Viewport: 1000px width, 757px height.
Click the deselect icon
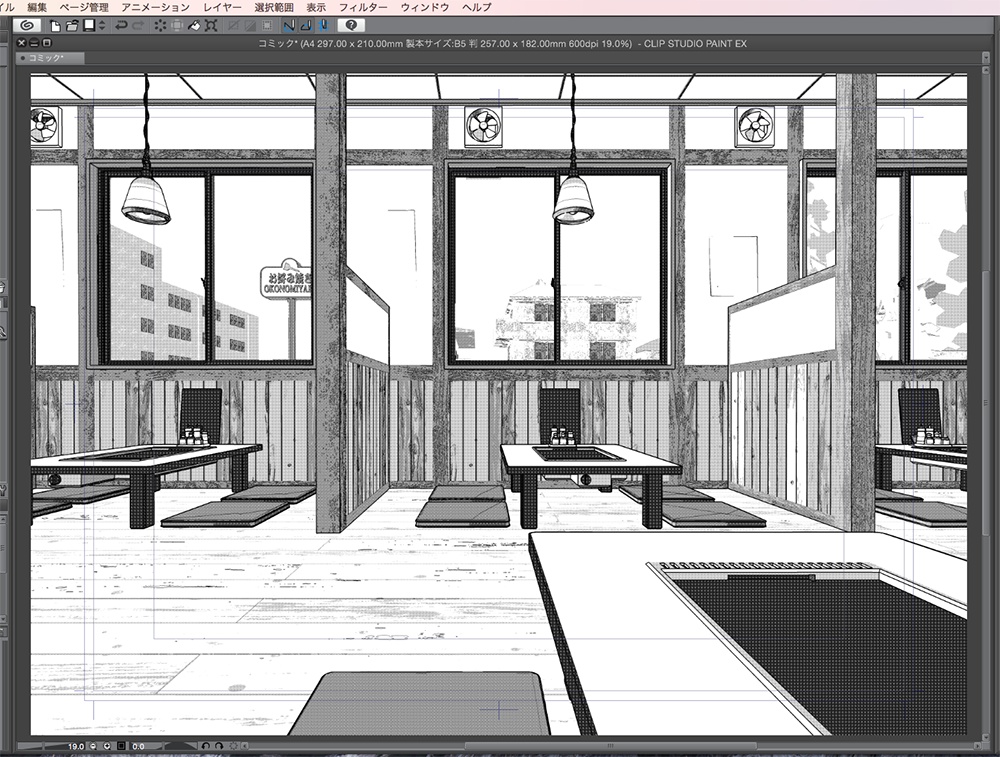[x=233, y=26]
